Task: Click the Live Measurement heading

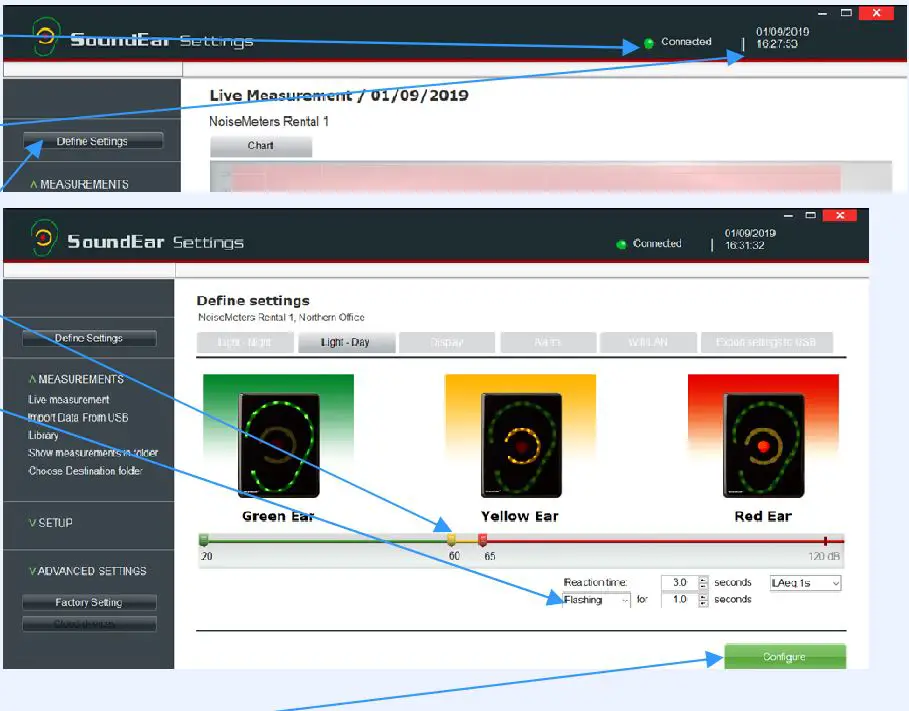Action: [339, 95]
